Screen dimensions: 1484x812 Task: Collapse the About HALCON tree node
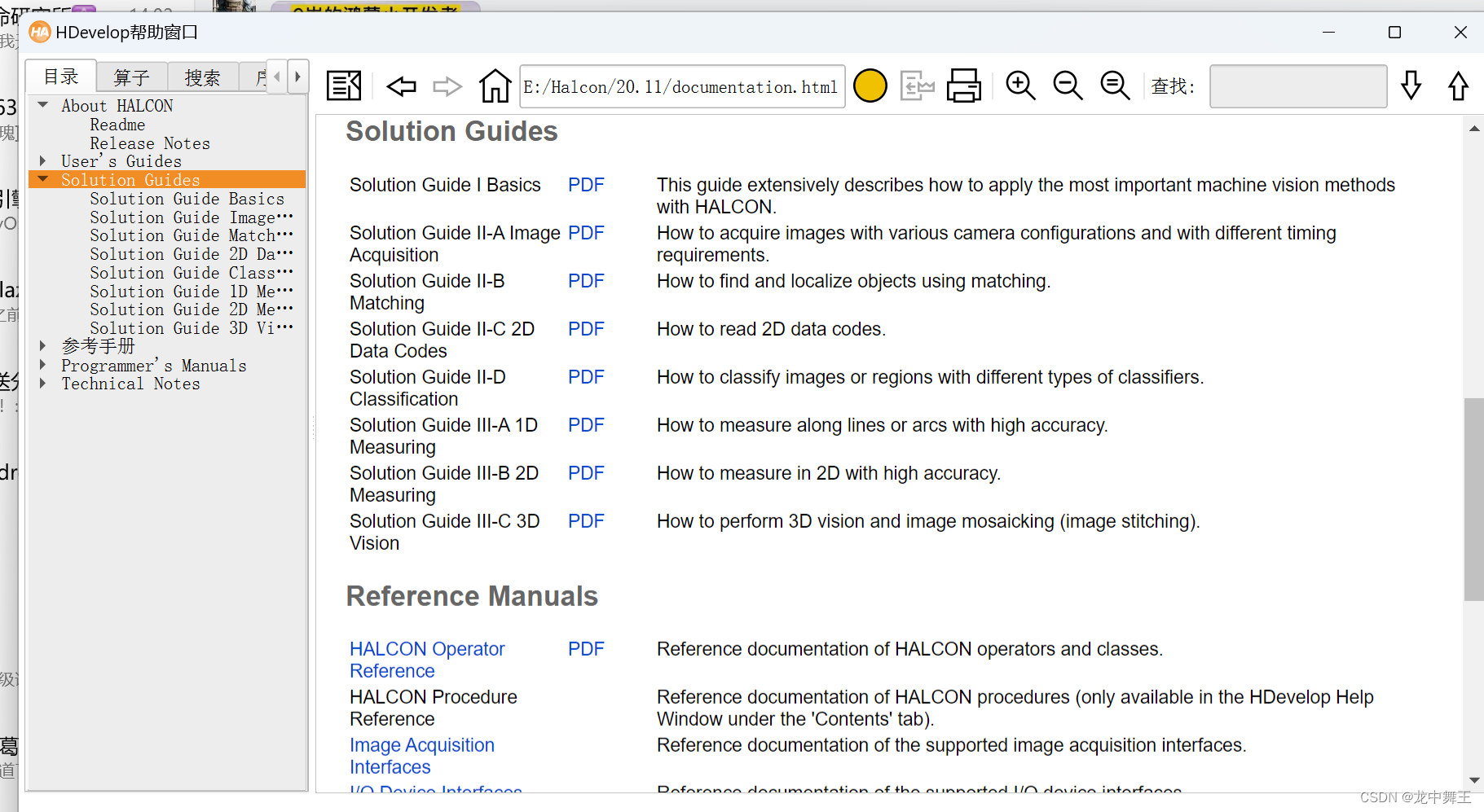43,105
